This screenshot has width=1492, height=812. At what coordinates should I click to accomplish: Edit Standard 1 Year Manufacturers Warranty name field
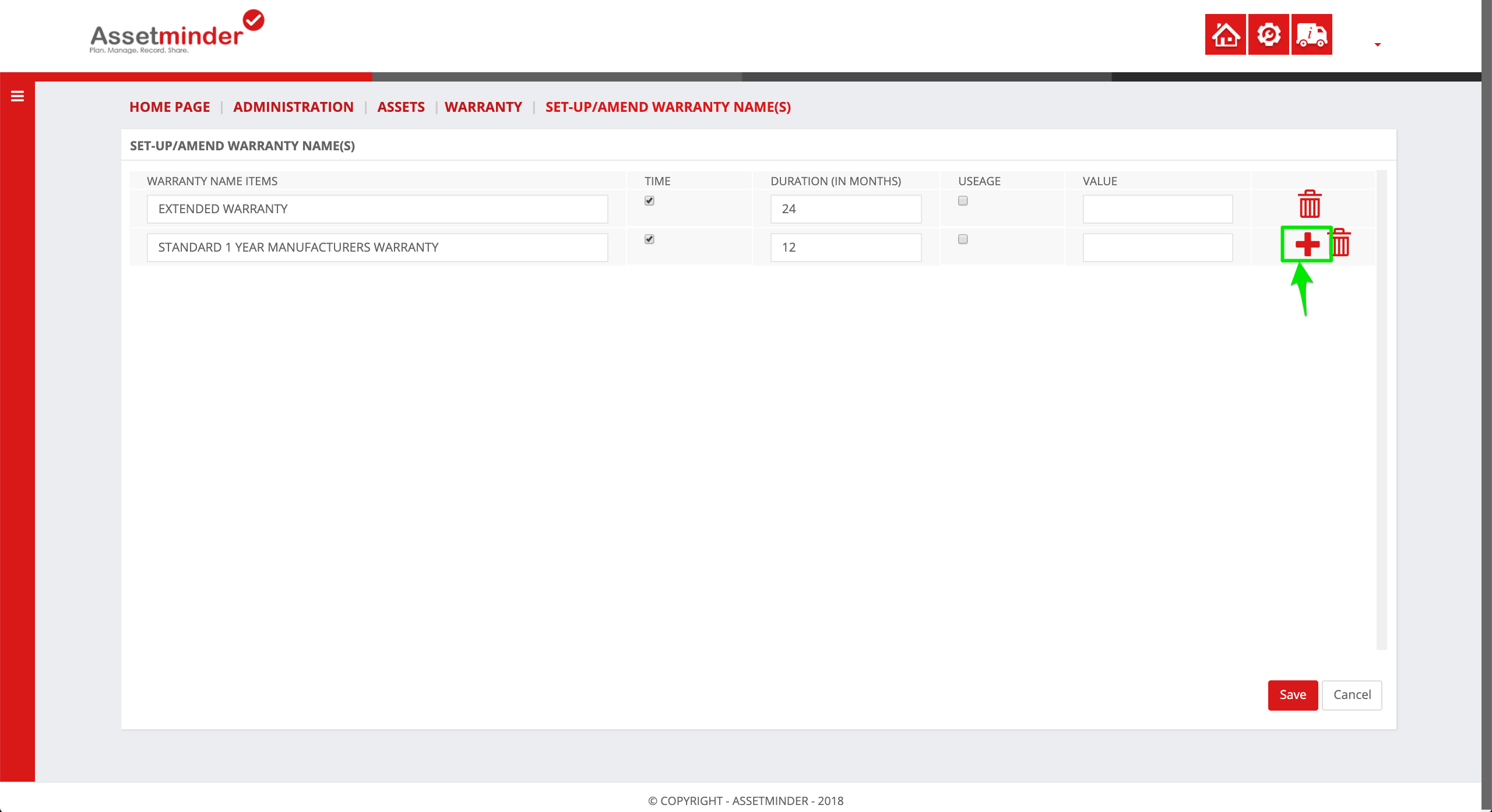pos(377,248)
